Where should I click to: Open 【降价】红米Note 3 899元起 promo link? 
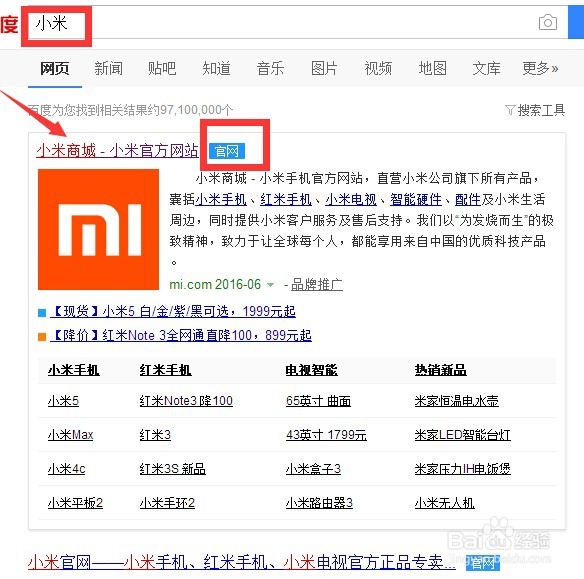pos(181,336)
